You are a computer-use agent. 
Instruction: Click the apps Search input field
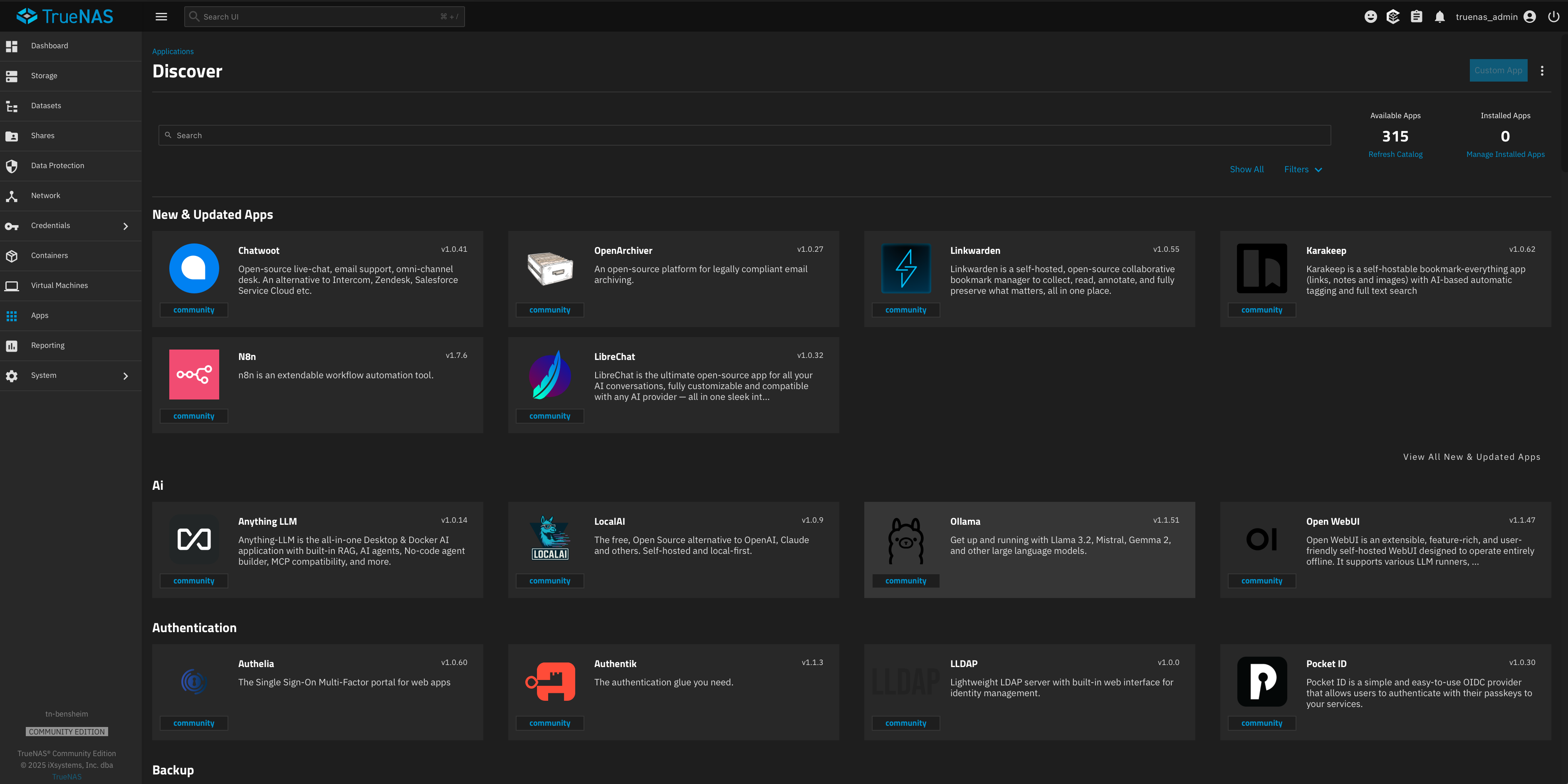[744, 135]
